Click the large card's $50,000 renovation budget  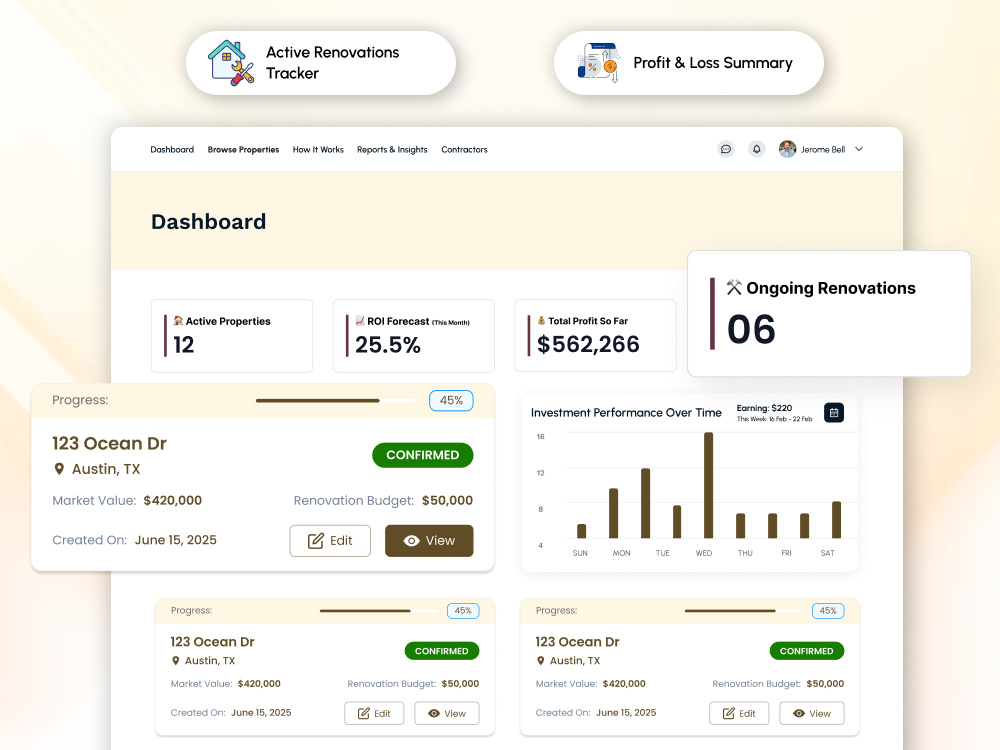point(448,501)
